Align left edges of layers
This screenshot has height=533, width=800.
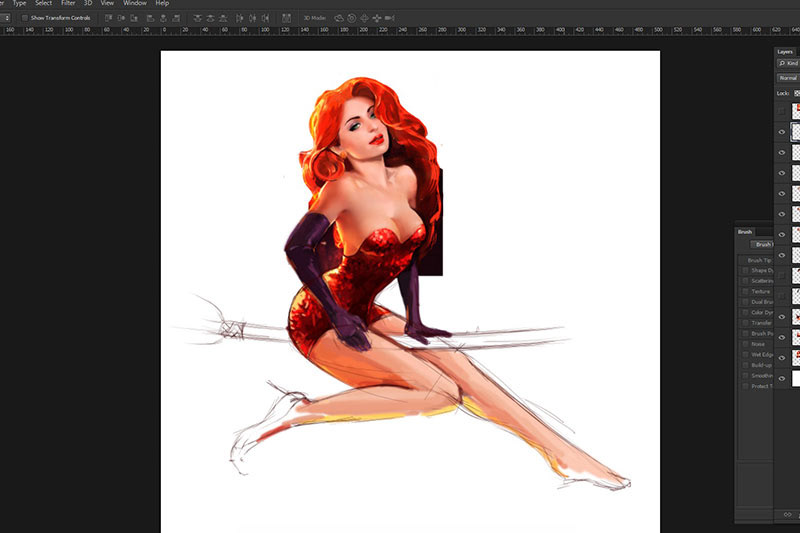[150, 18]
